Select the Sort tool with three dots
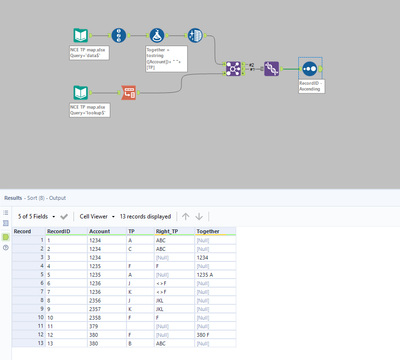Screen dimensions: 400x360 click(310, 69)
